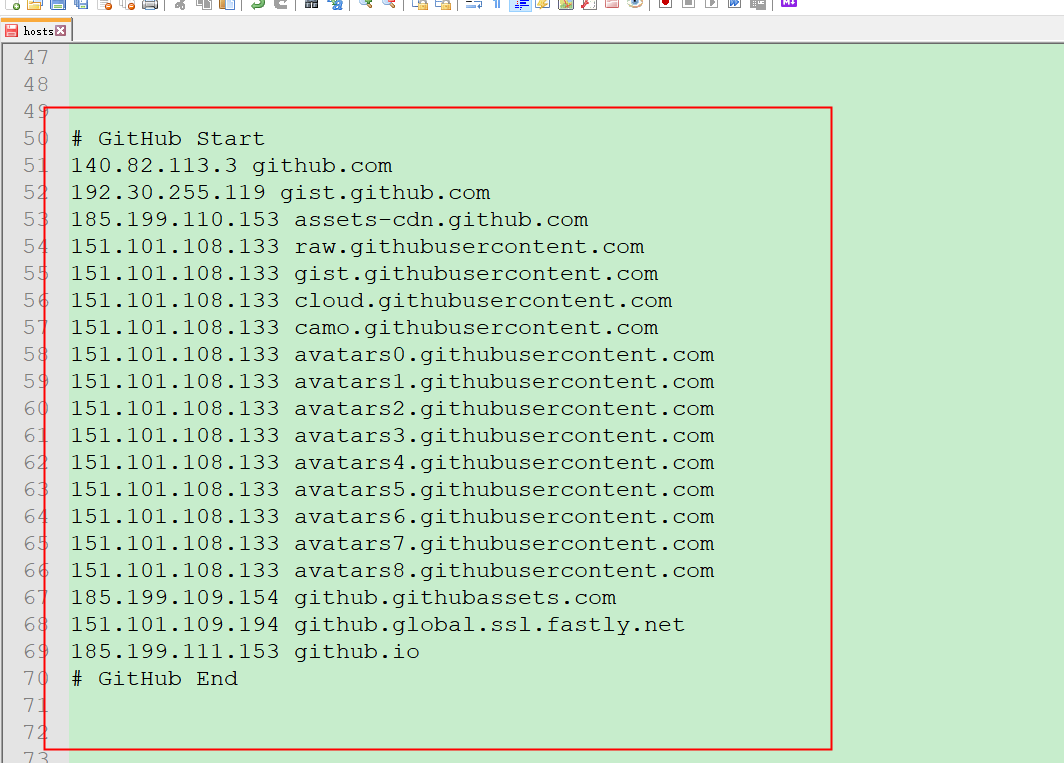Show the Document Map panel icon
Screen dimensions: 1064x763
(566, 3)
